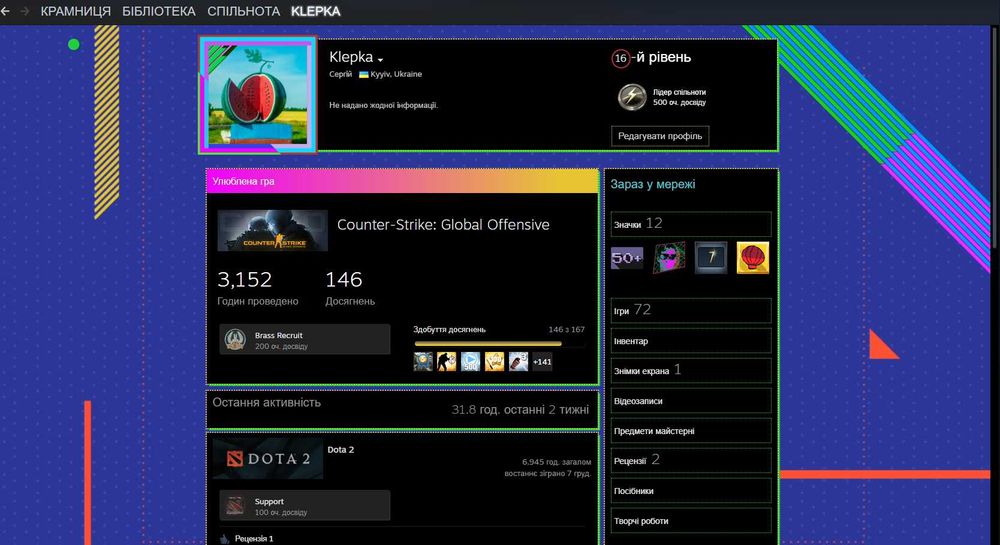
Task: Click the 3,152 hours played value
Action: [x=244, y=279]
